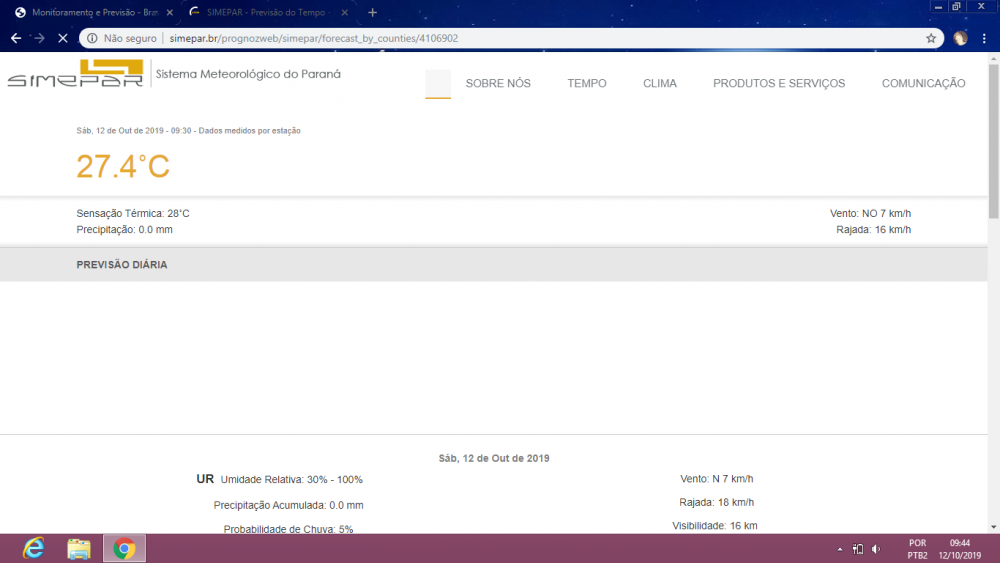1000x563 pixels.
Task: Open the Chrome three-dot menu
Action: pos(984,38)
